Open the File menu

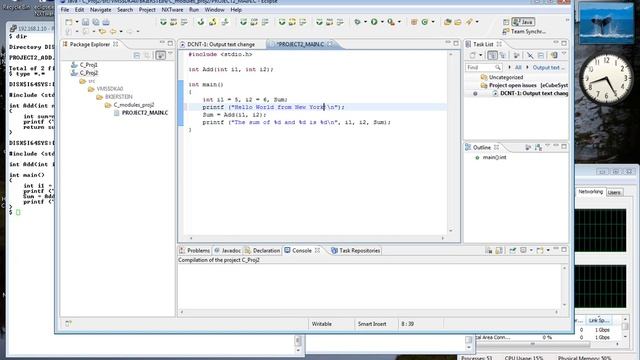point(65,9)
